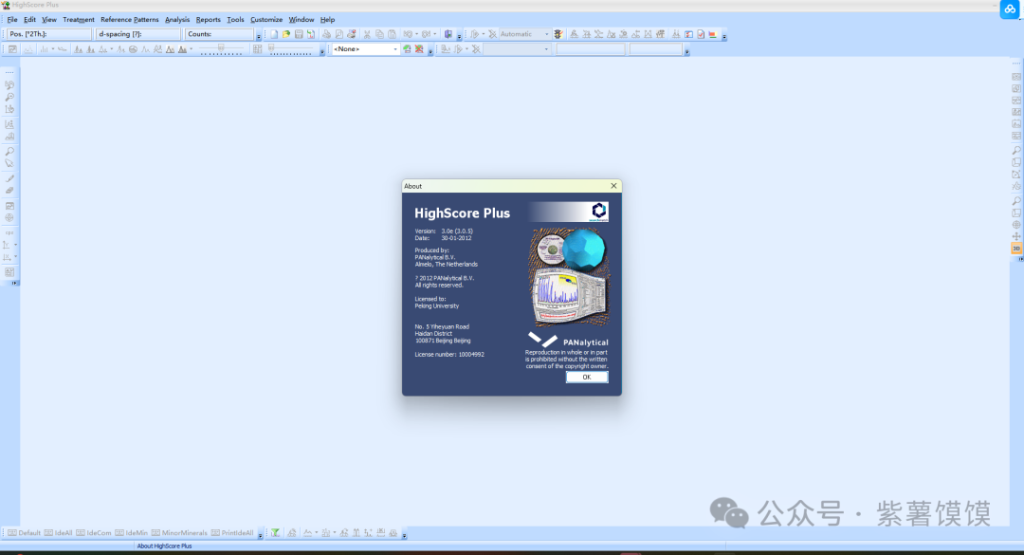Click the d-spacing field
This screenshot has height=555, width=1024.
coord(138,34)
